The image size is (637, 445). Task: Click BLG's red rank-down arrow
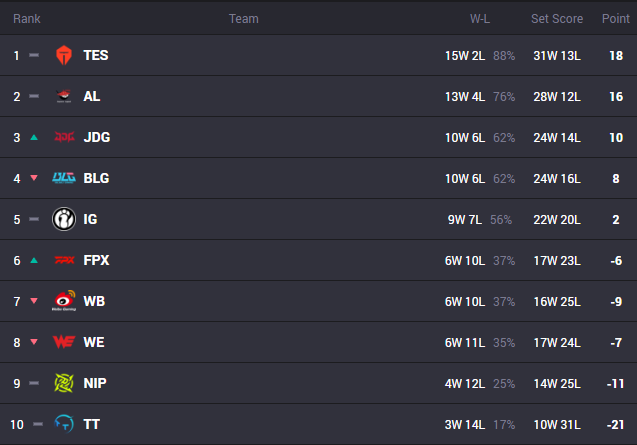[x=34, y=178]
